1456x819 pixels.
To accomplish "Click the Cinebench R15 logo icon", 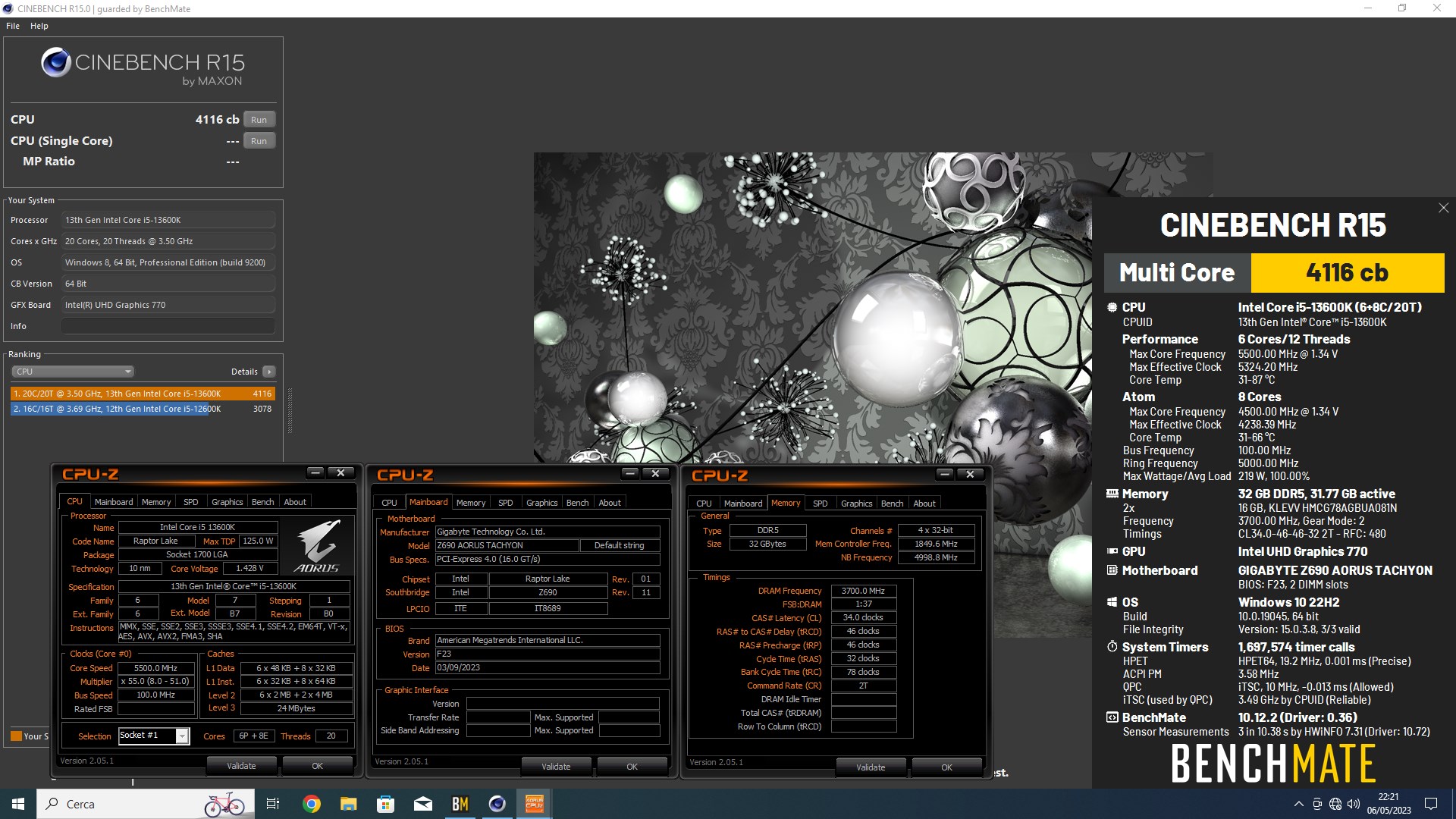I will point(55,62).
